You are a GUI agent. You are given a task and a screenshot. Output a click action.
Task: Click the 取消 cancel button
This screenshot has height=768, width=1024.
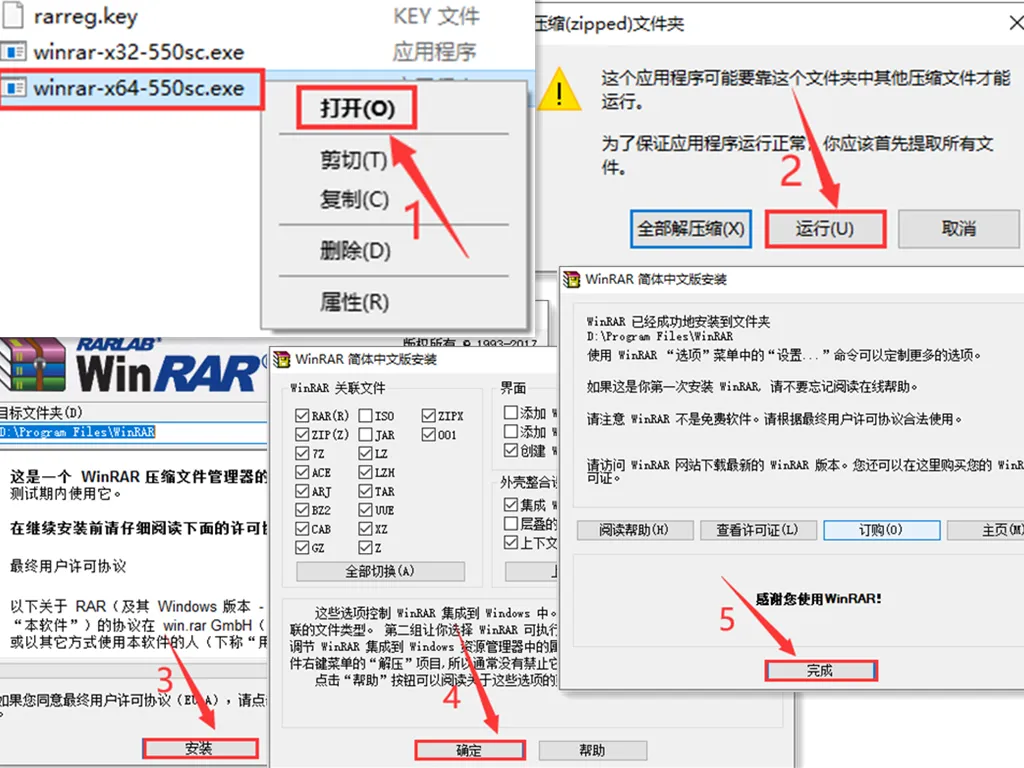coord(959,229)
